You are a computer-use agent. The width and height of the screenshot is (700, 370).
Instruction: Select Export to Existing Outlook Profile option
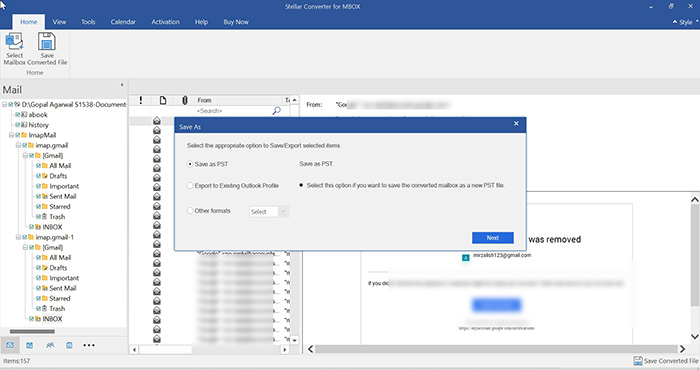(x=190, y=185)
